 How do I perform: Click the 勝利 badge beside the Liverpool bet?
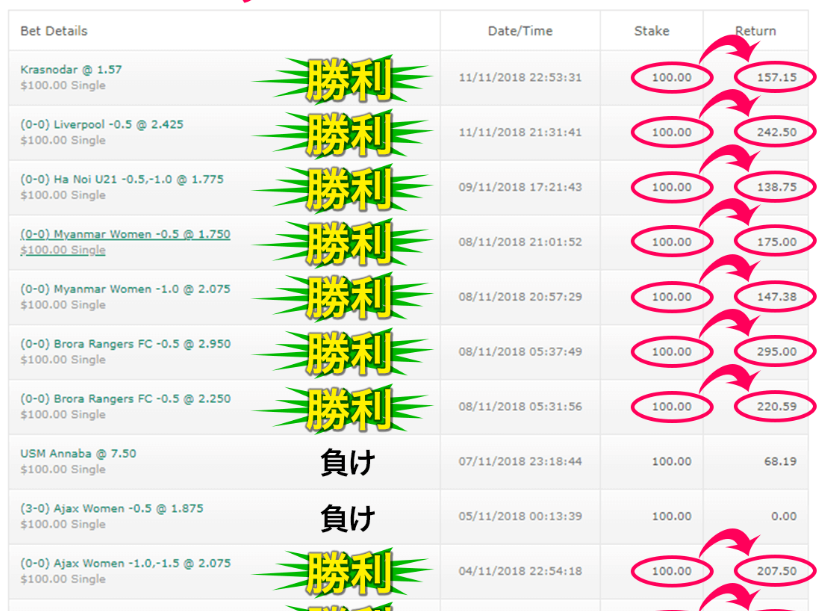coord(346,133)
